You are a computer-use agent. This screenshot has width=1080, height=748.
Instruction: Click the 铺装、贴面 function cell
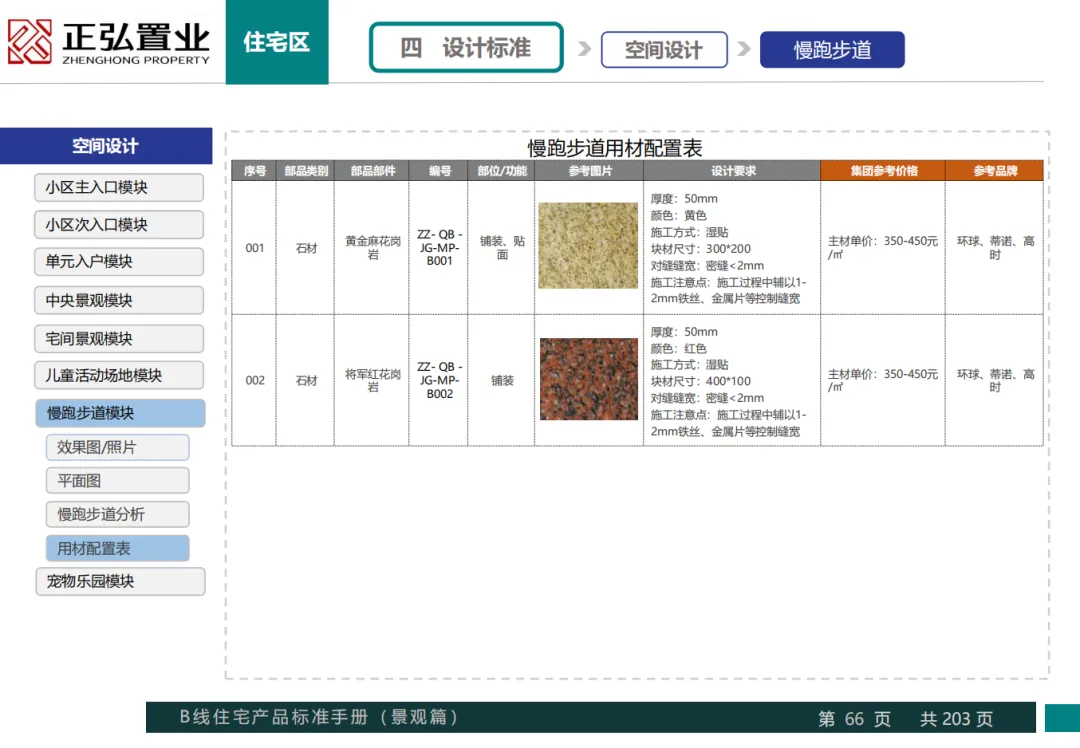click(x=502, y=248)
